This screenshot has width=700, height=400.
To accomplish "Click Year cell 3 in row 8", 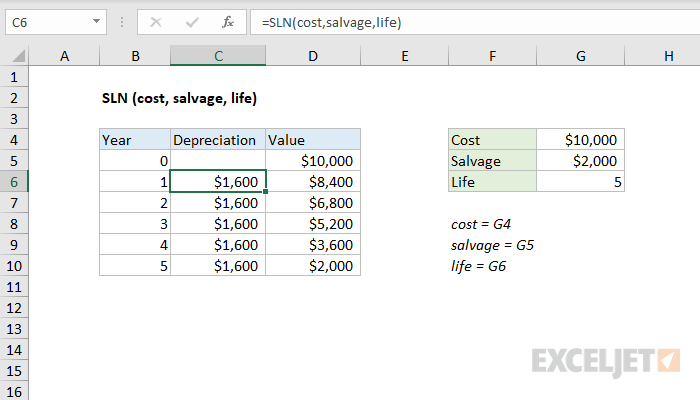I will (135, 224).
